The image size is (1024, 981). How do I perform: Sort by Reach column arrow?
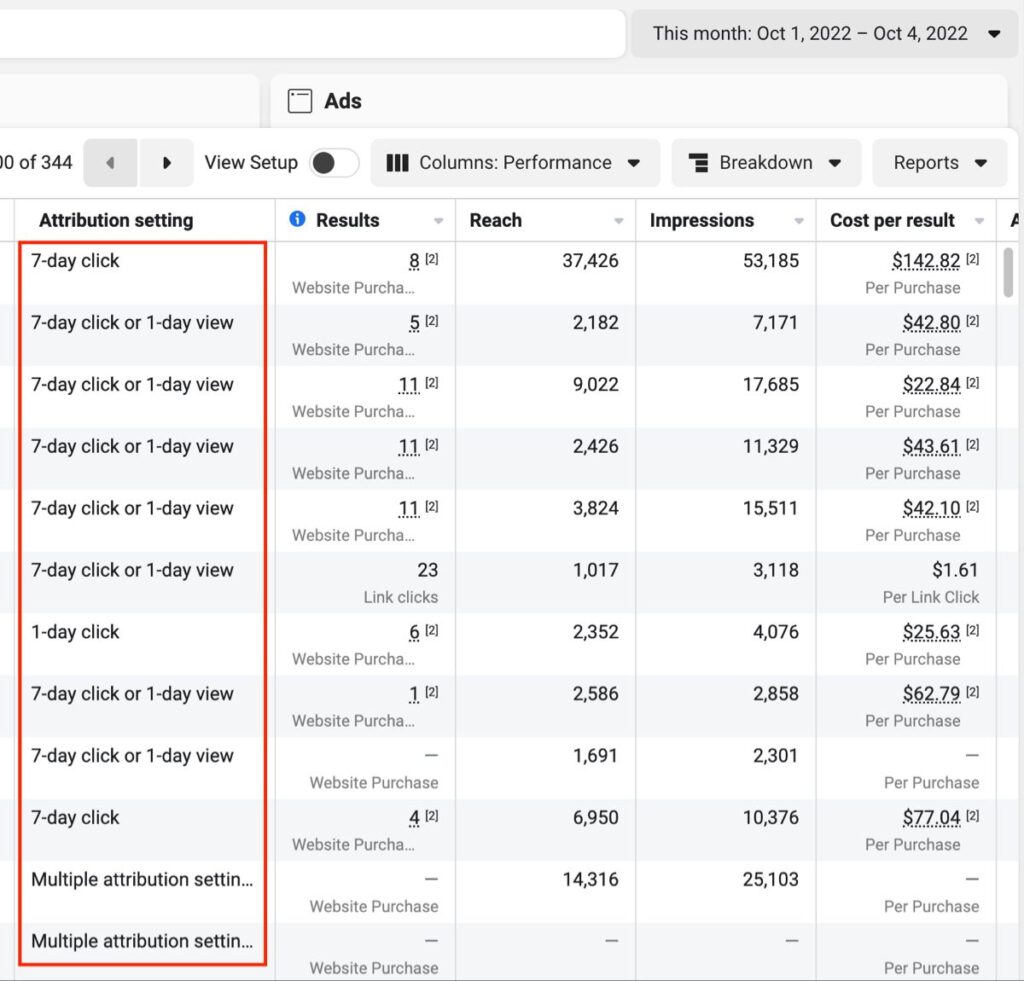(x=619, y=221)
